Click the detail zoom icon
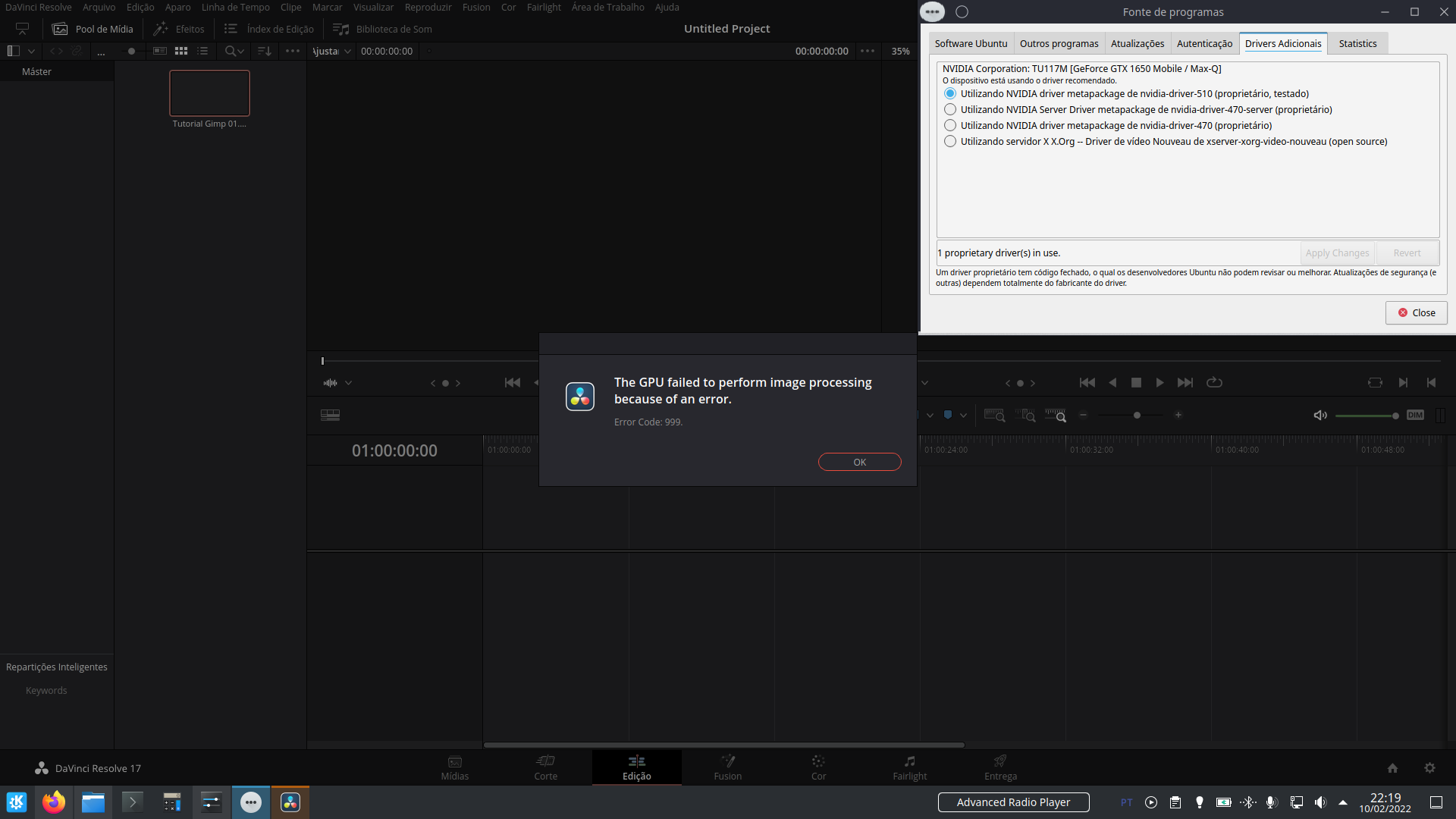This screenshot has width=1456, height=819. click(x=1025, y=415)
